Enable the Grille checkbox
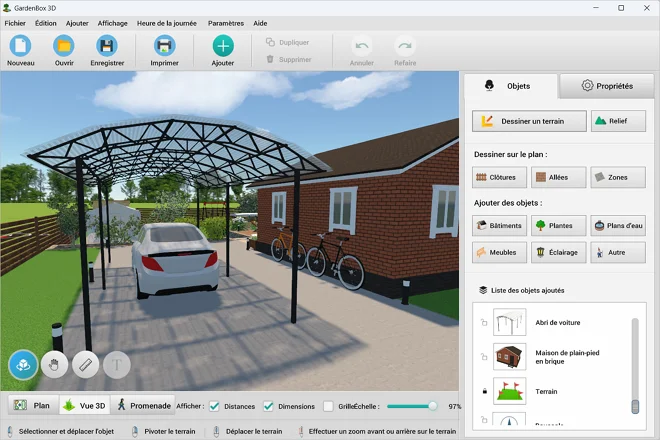The height and width of the screenshot is (440, 660). pos(328,406)
